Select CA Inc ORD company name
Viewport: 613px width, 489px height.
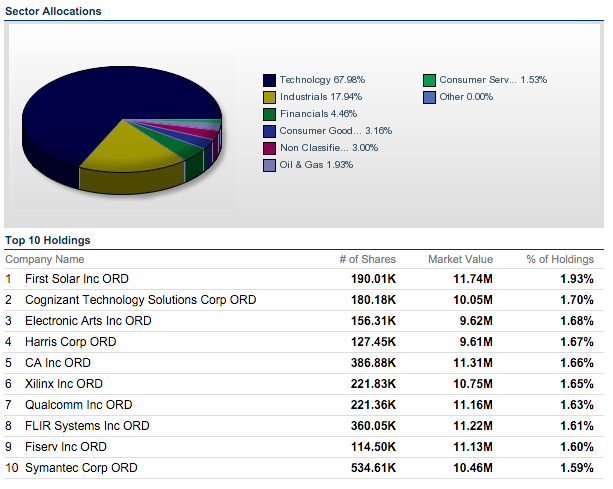[x=57, y=363]
